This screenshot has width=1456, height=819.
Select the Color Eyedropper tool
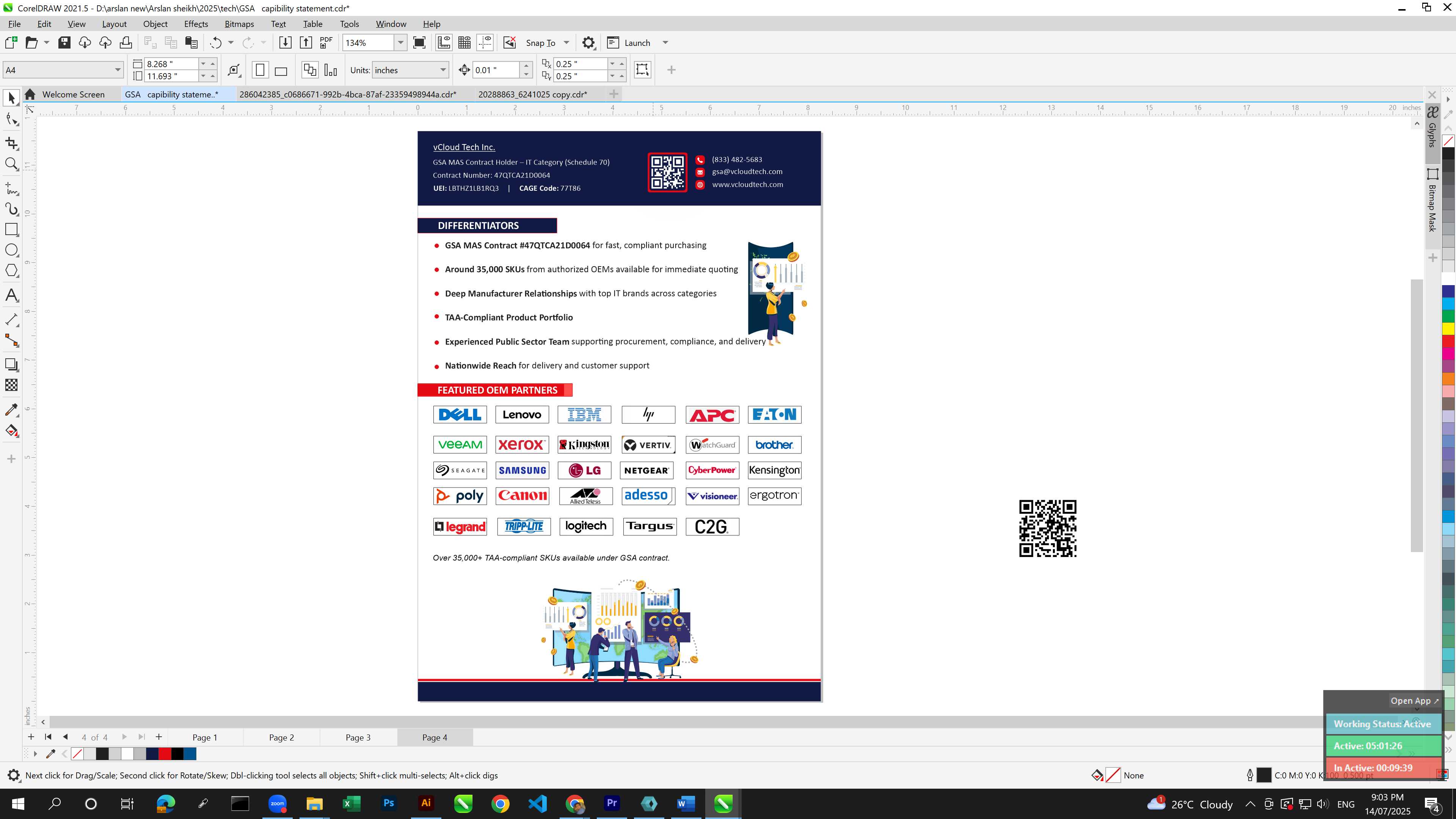(x=11, y=410)
